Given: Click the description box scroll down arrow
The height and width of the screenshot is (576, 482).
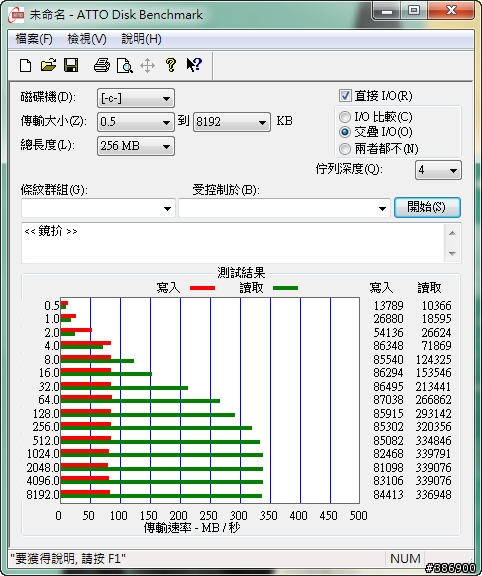Looking at the screenshot, I should [452, 253].
